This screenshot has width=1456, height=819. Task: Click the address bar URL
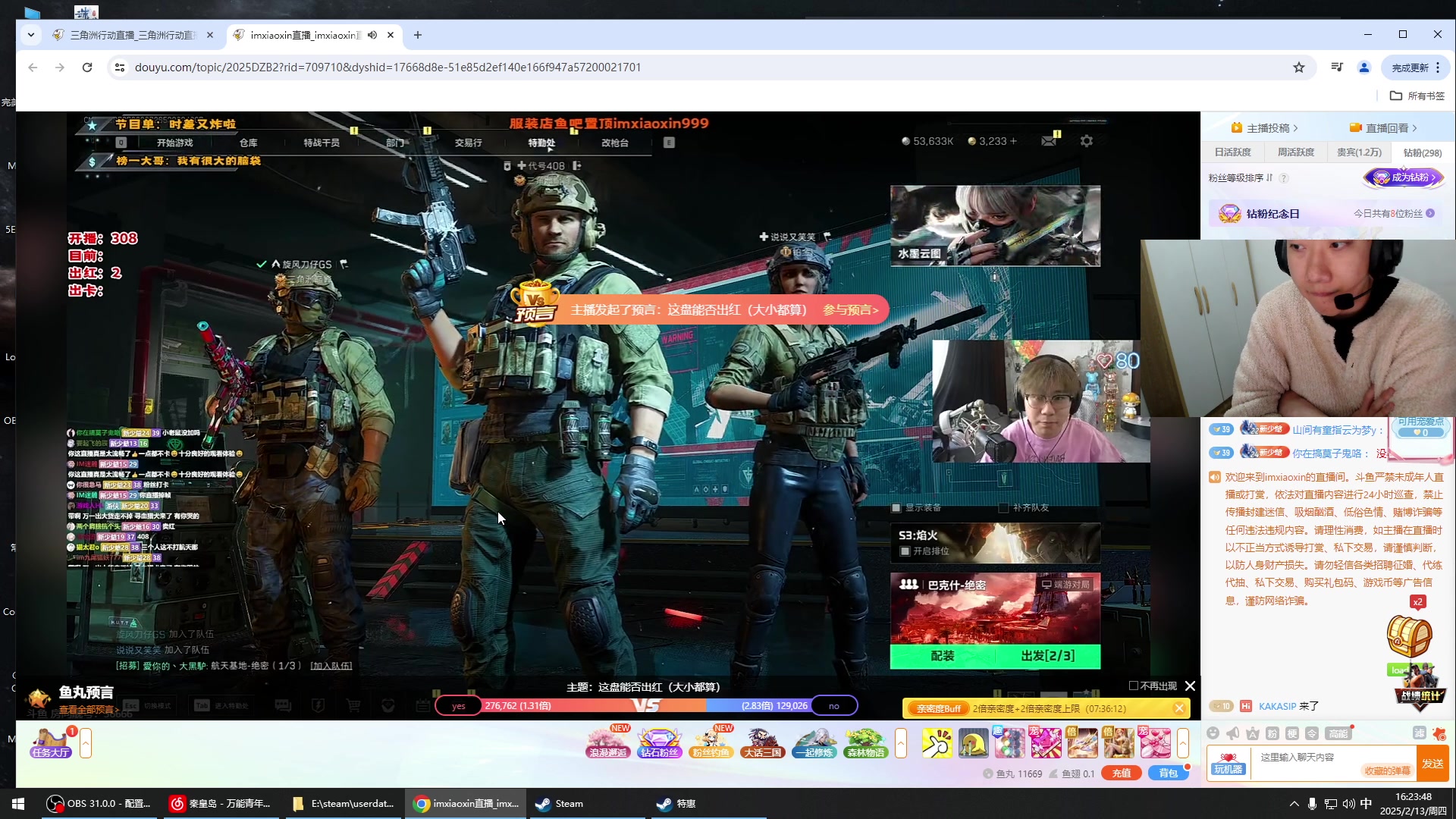(388, 67)
